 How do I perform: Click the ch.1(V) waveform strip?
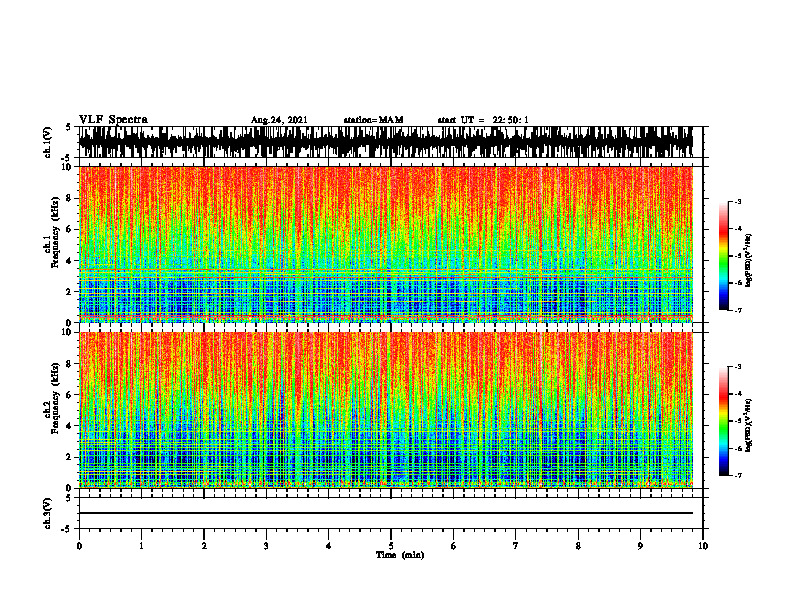coord(386,142)
